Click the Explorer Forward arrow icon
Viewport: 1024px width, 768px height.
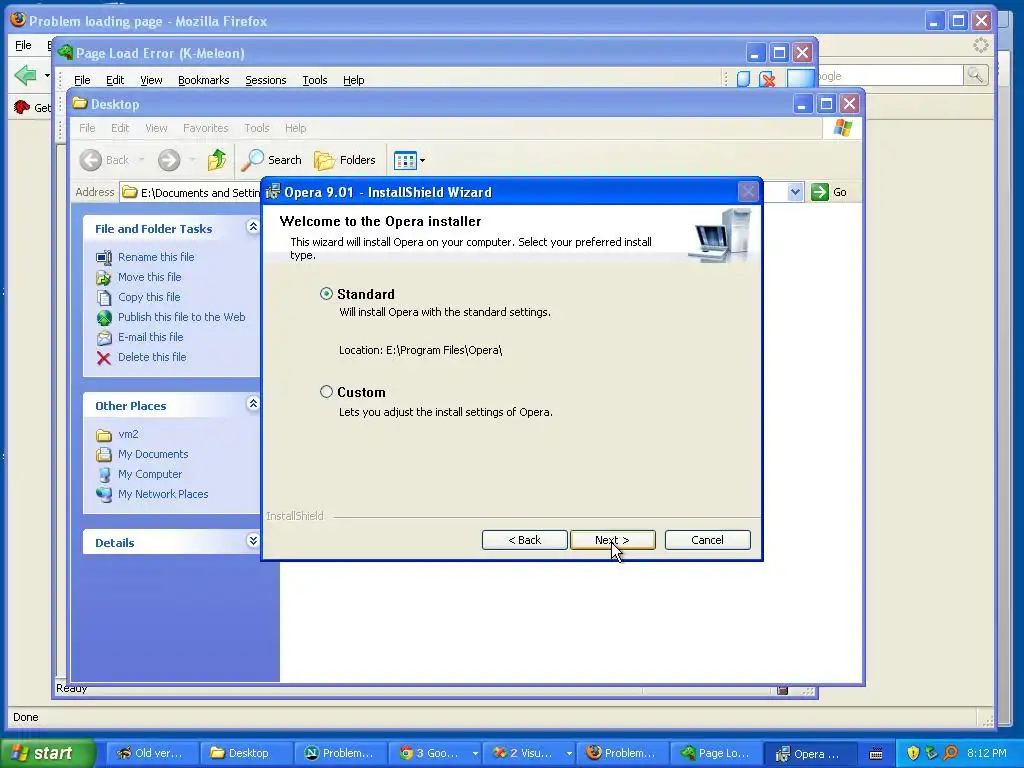[168, 160]
